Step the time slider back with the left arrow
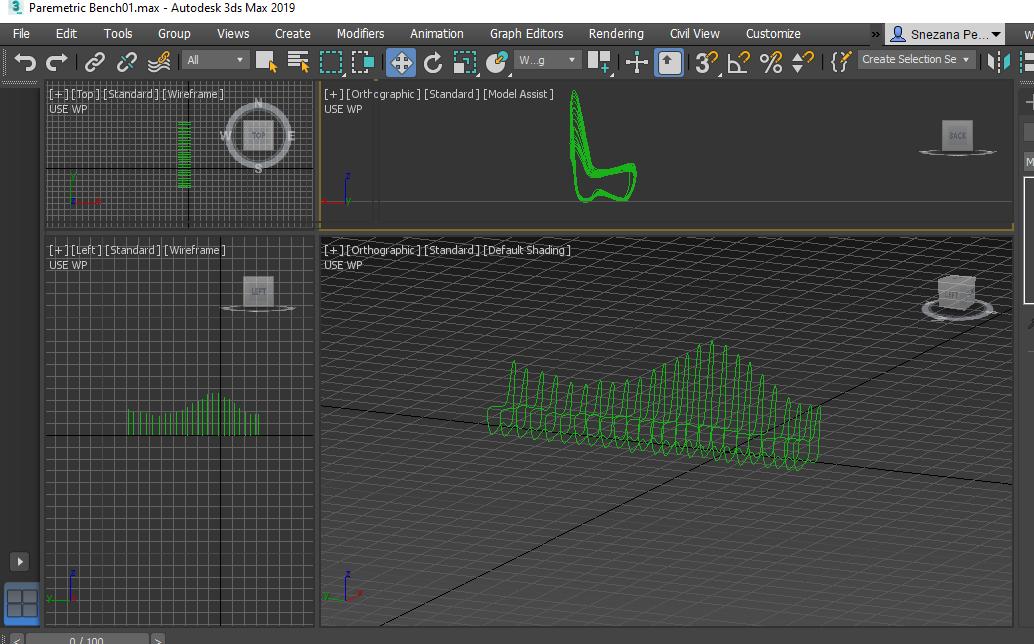1034x644 pixels. coord(17,639)
